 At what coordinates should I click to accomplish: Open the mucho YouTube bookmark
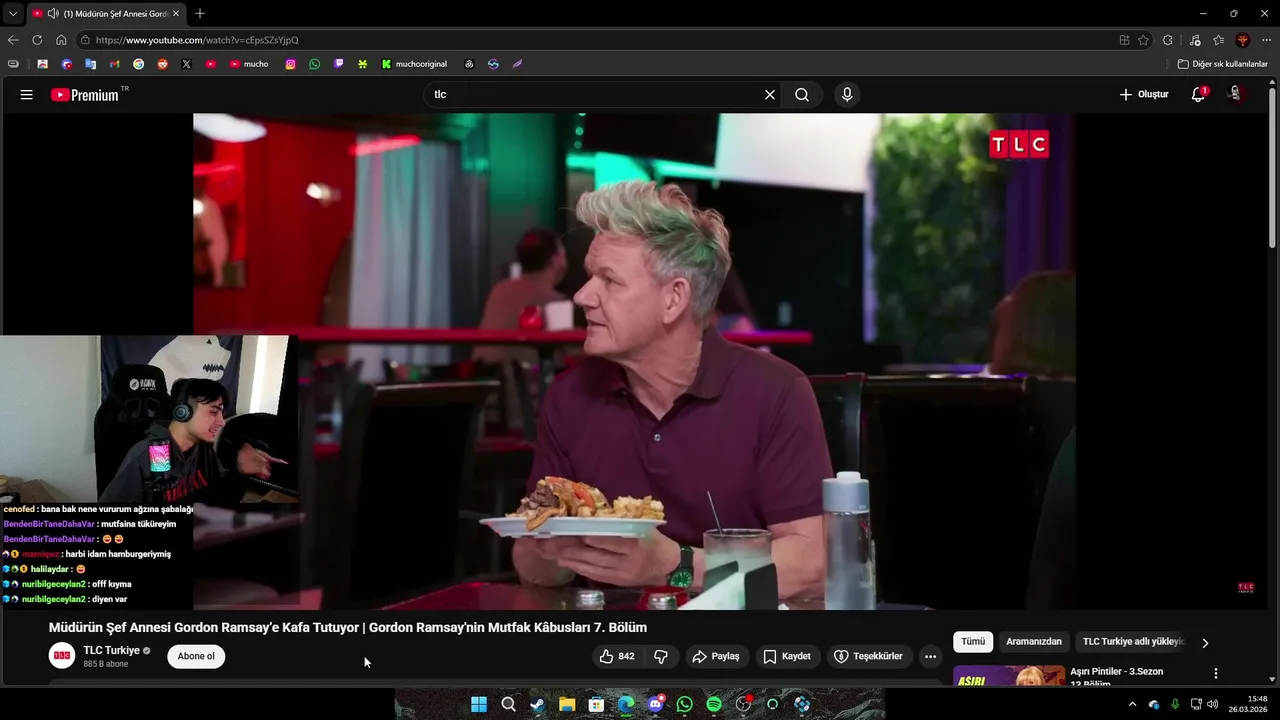click(249, 64)
